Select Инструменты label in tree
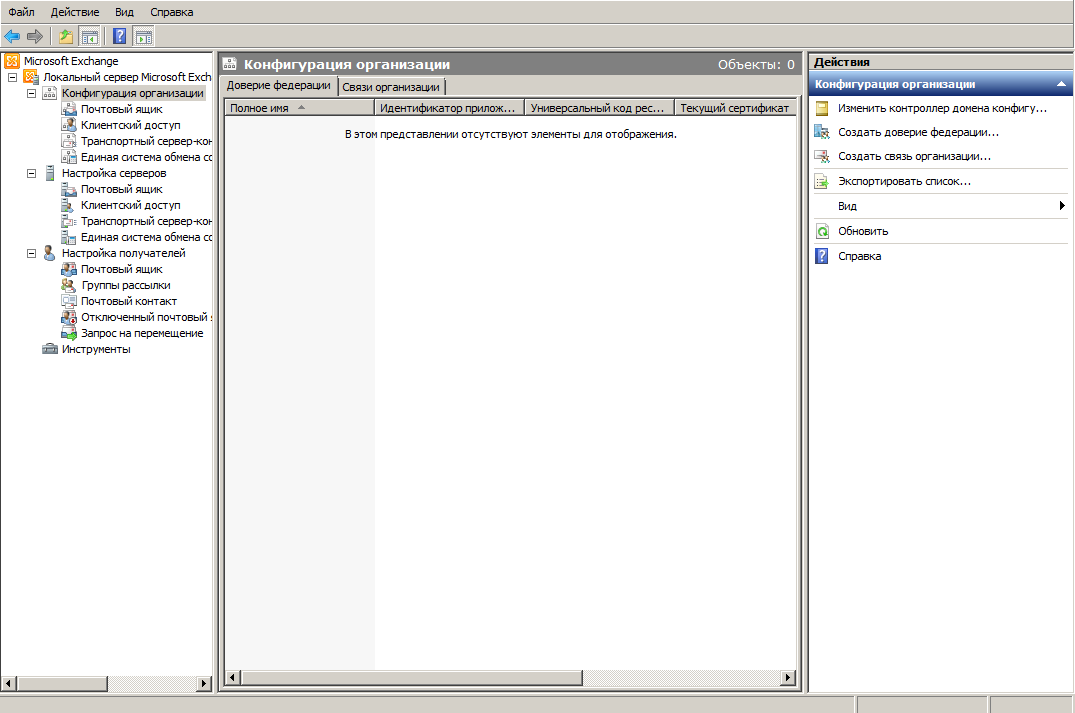Viewport: 1075px width, 713px height. pyautogui.click(x=96, y=349)
